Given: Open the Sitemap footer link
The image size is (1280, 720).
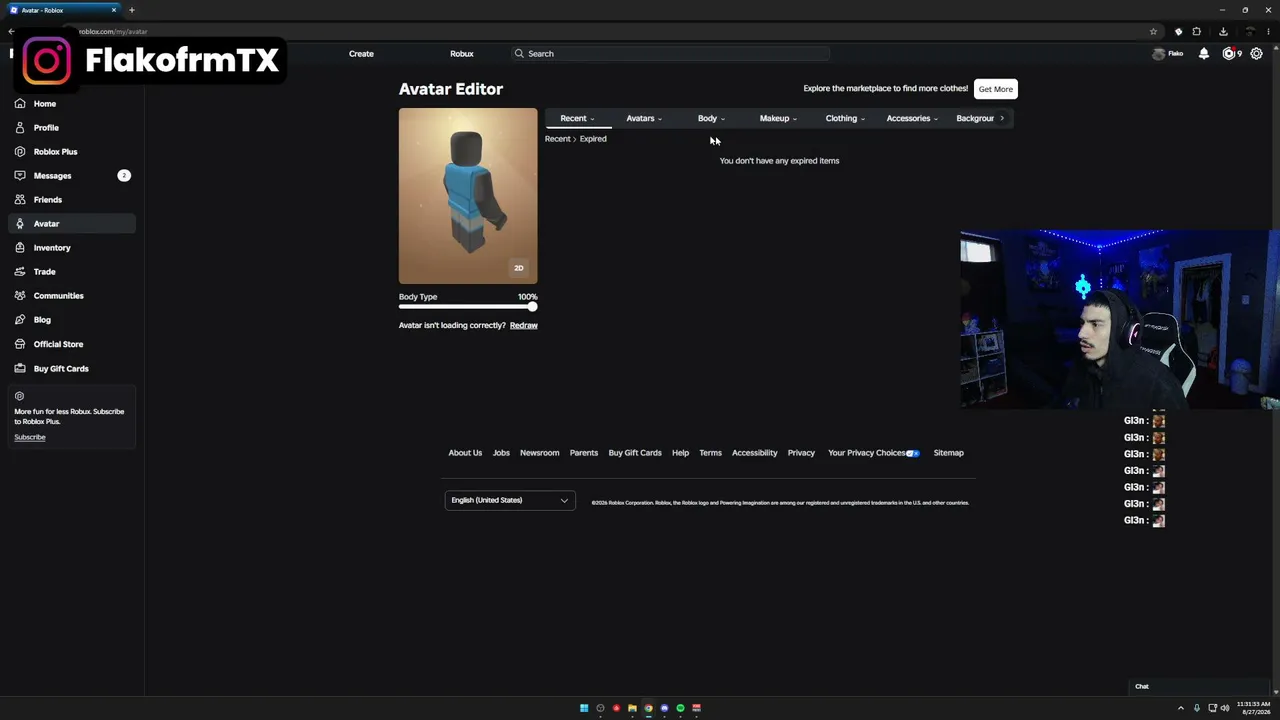Looking at the screenshot, I should click(x=949, y=453).
